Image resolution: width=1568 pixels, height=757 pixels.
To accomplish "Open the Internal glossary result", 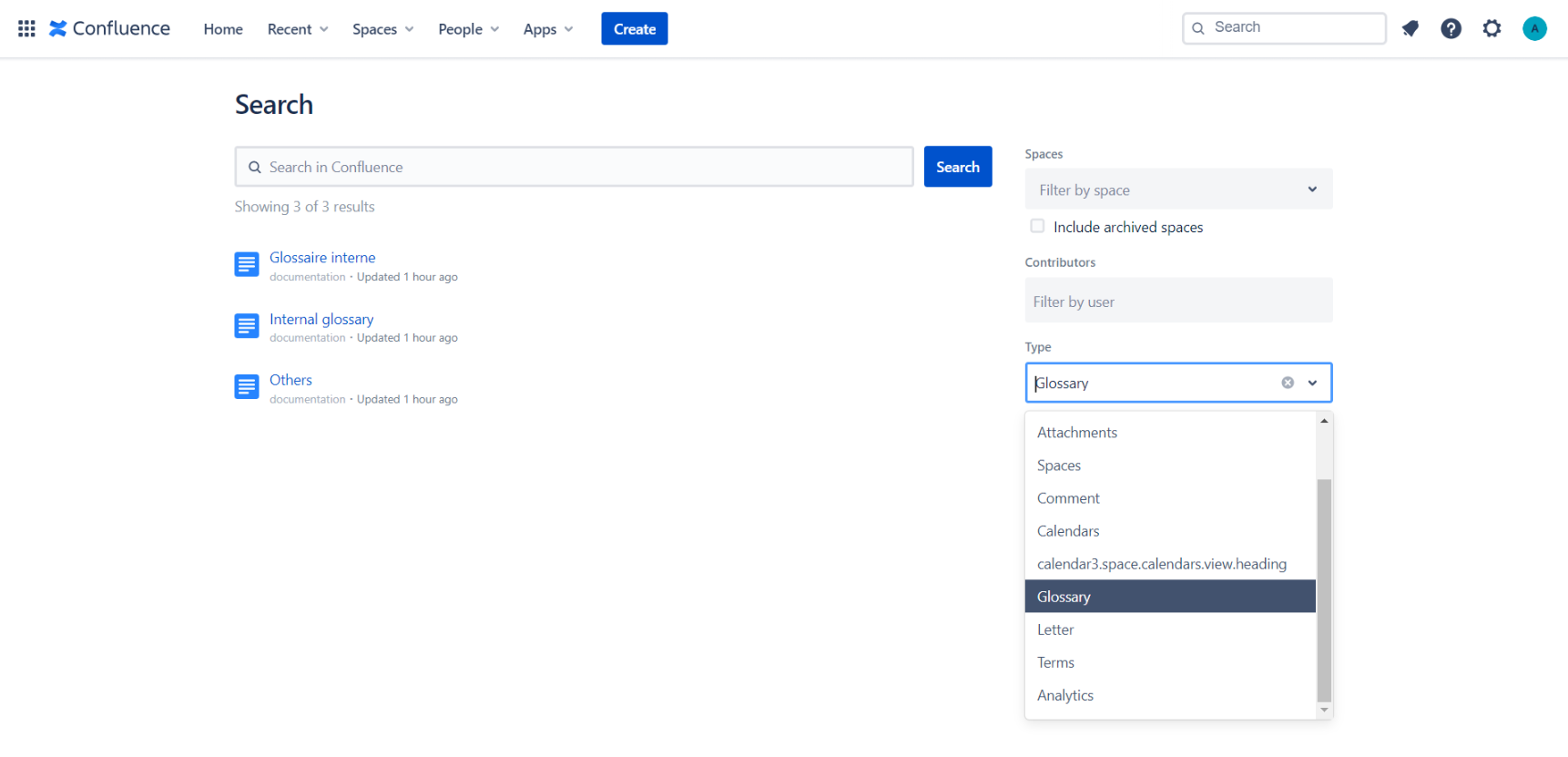I will [321, 320].
